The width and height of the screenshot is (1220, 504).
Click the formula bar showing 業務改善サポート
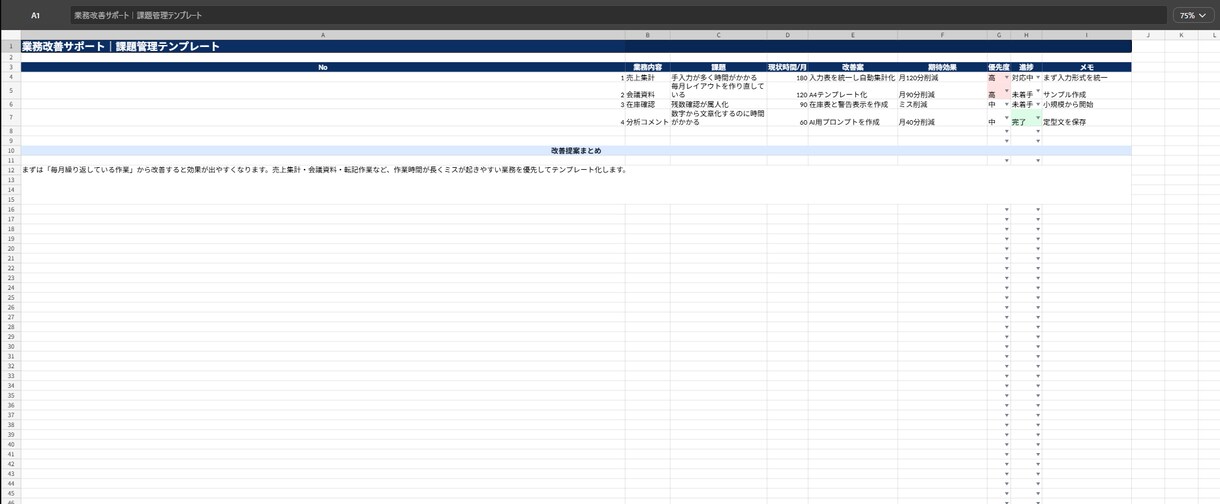[618, 16]
